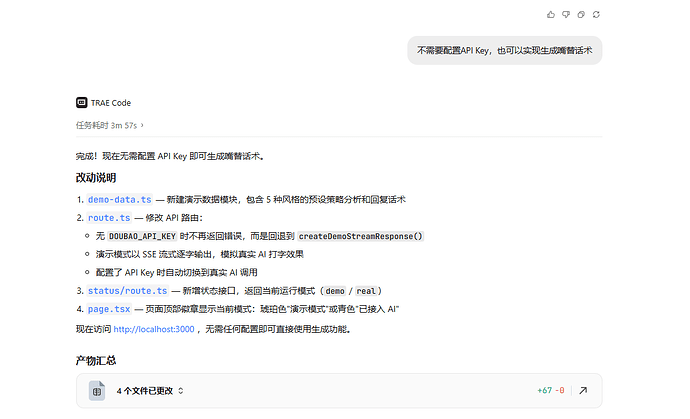Copy the response with the copy icon
Image resolution: width=690 pixels, height=419 pixels.
tap(581, 15)
